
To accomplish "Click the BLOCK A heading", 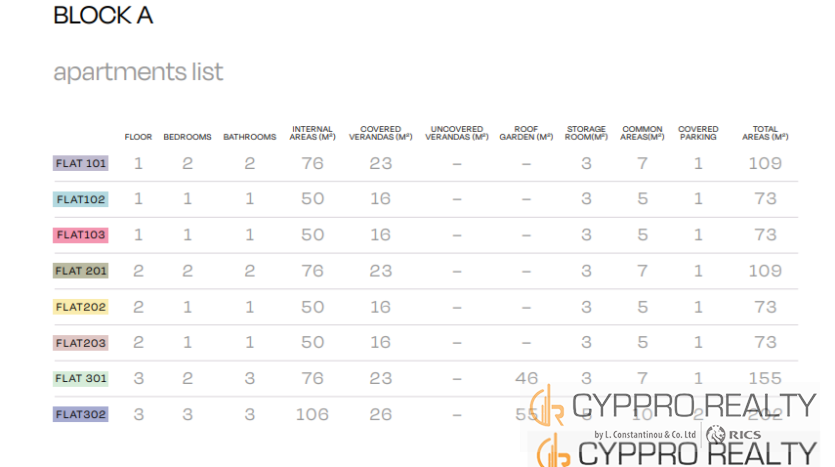I will coord(102,16).
